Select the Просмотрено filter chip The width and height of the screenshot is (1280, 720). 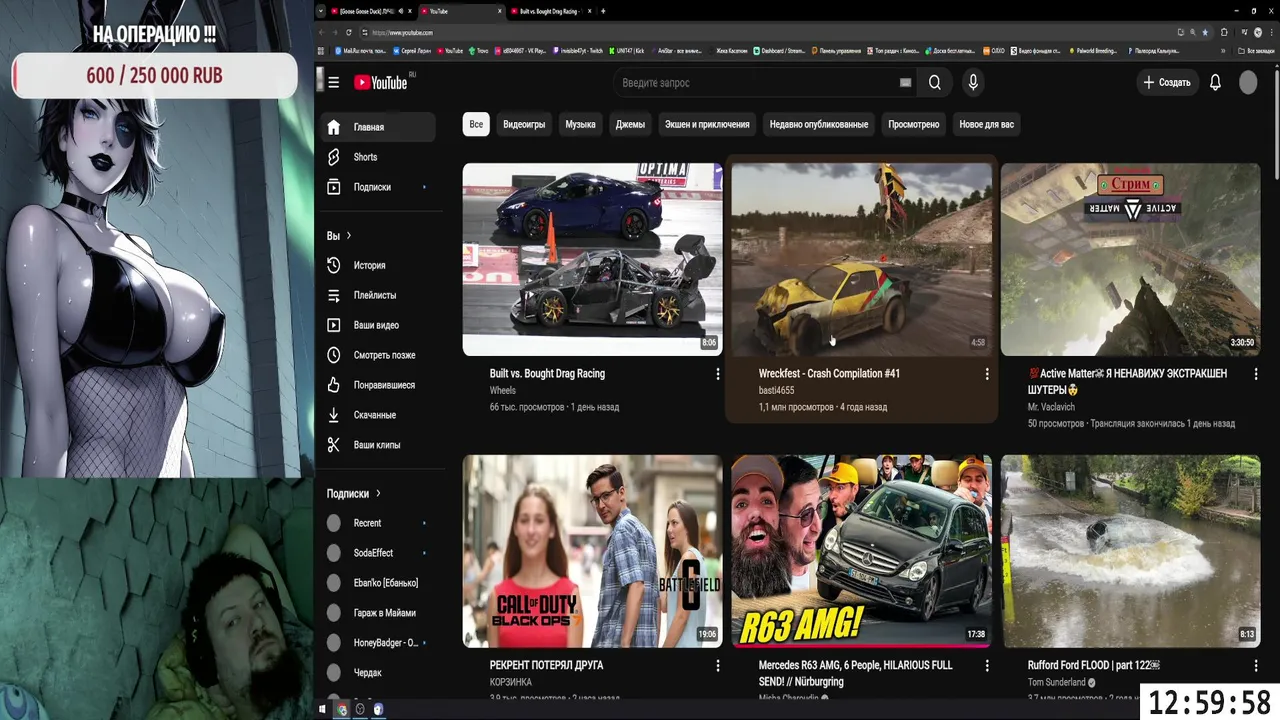[914, 125]
